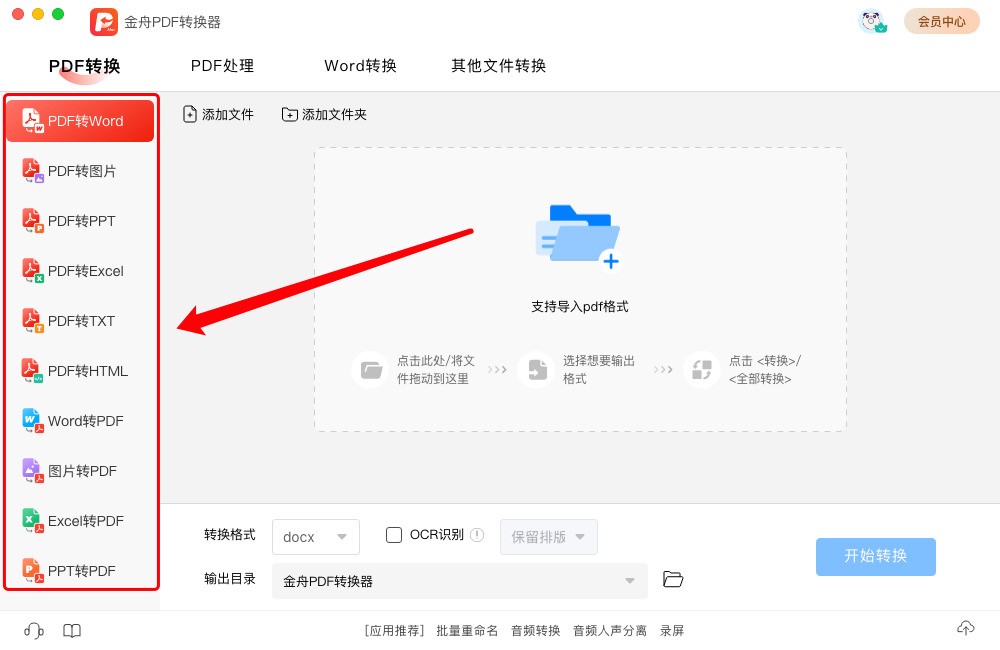Switch to the 其他文件转换 tab
Screen dimensions: 1000x650
pos(497,66)
